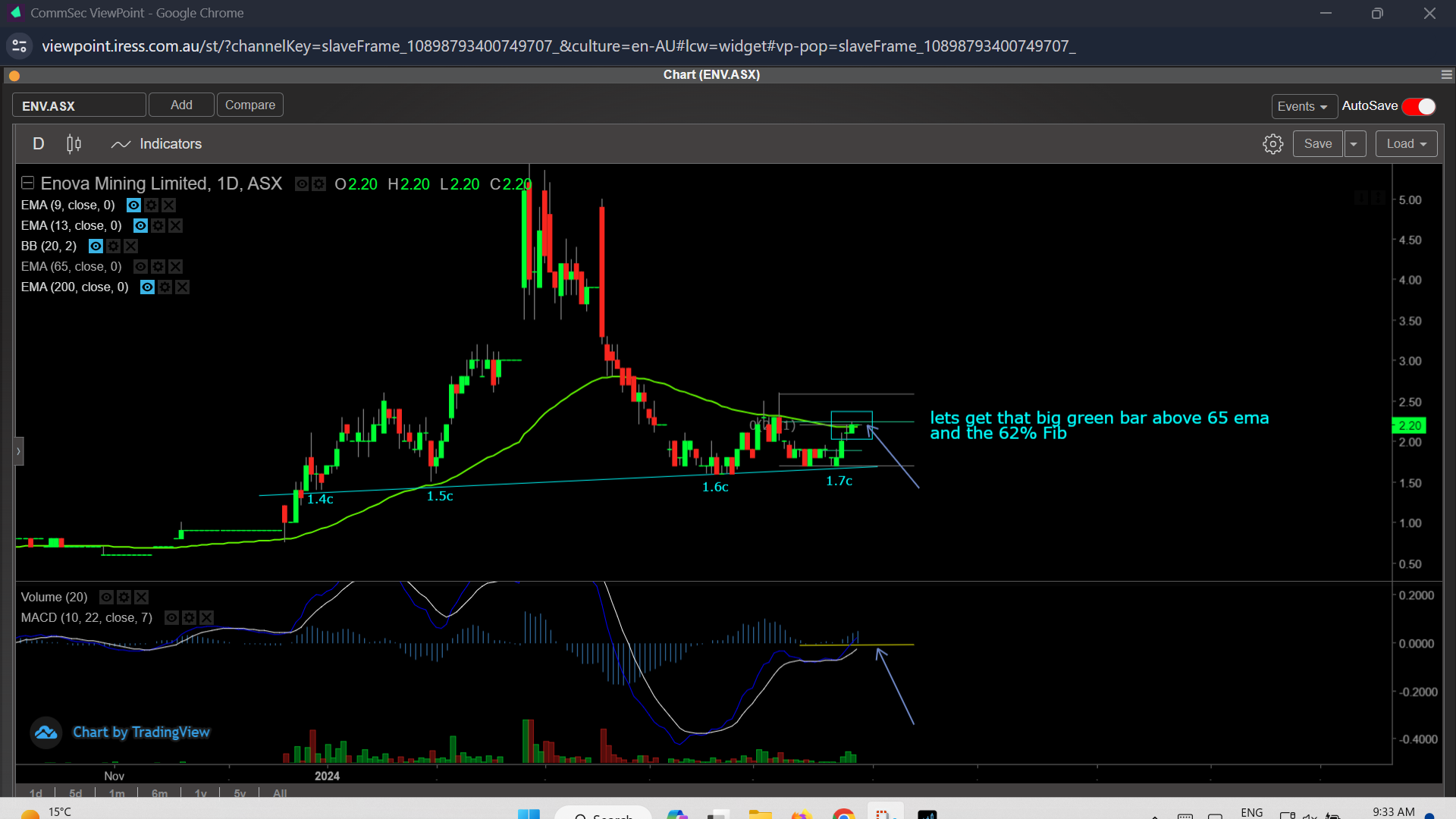
Task: Open settings for MACD indicator
Action: coord(189,617)
